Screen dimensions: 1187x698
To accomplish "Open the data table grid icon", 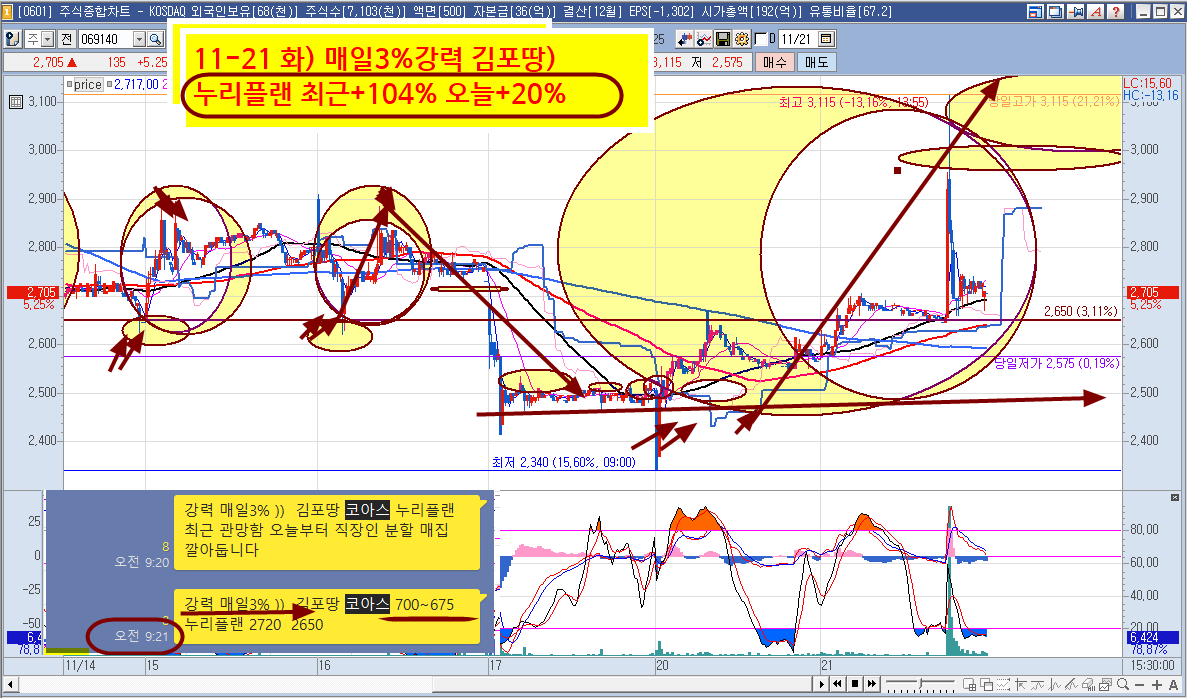I will pos(15,102).
